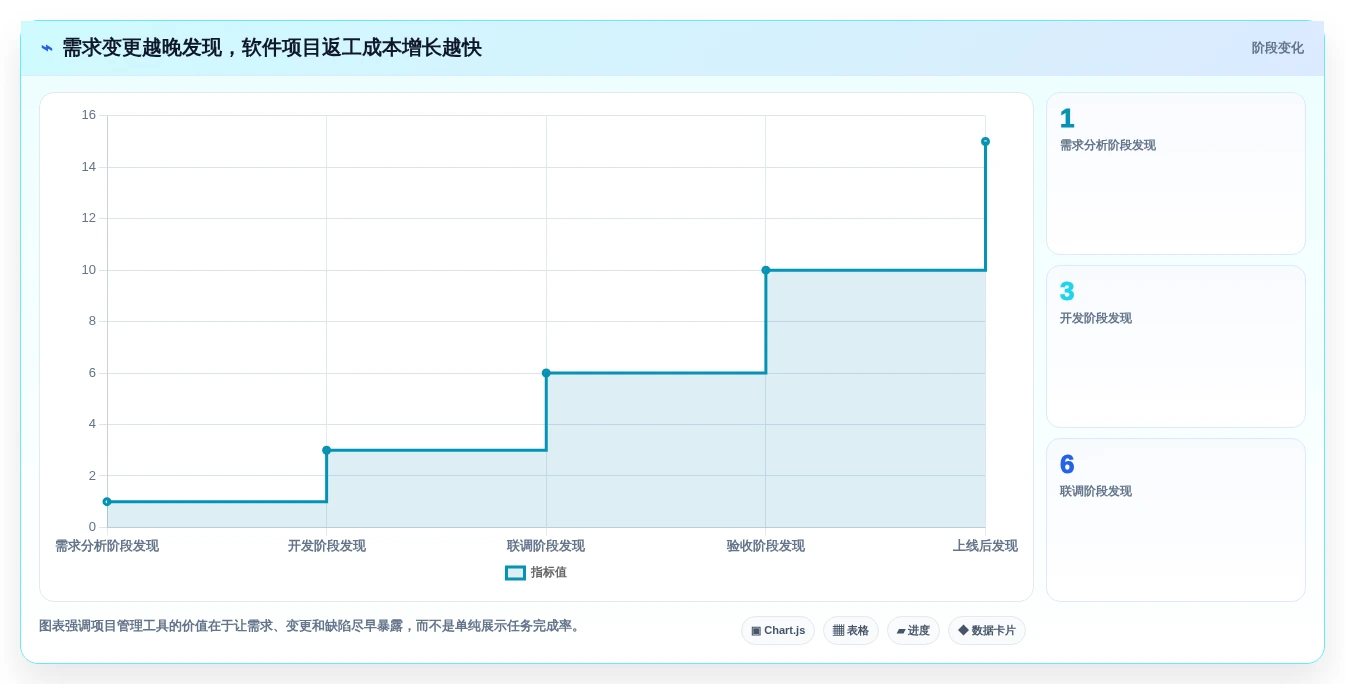Select the 进度 tag
This screenshot has height=684, width=1345.
[913, 631]
